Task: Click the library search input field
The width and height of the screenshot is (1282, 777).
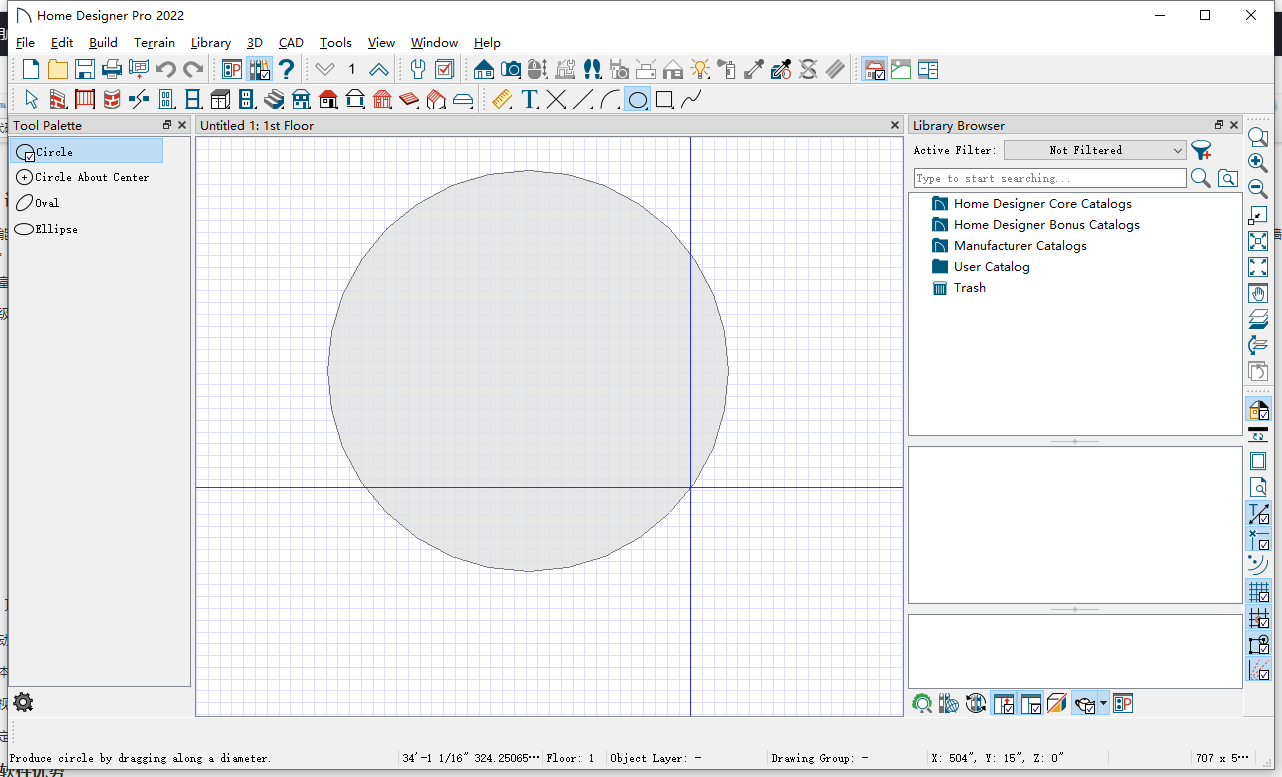Action: tap(1049, 178)
